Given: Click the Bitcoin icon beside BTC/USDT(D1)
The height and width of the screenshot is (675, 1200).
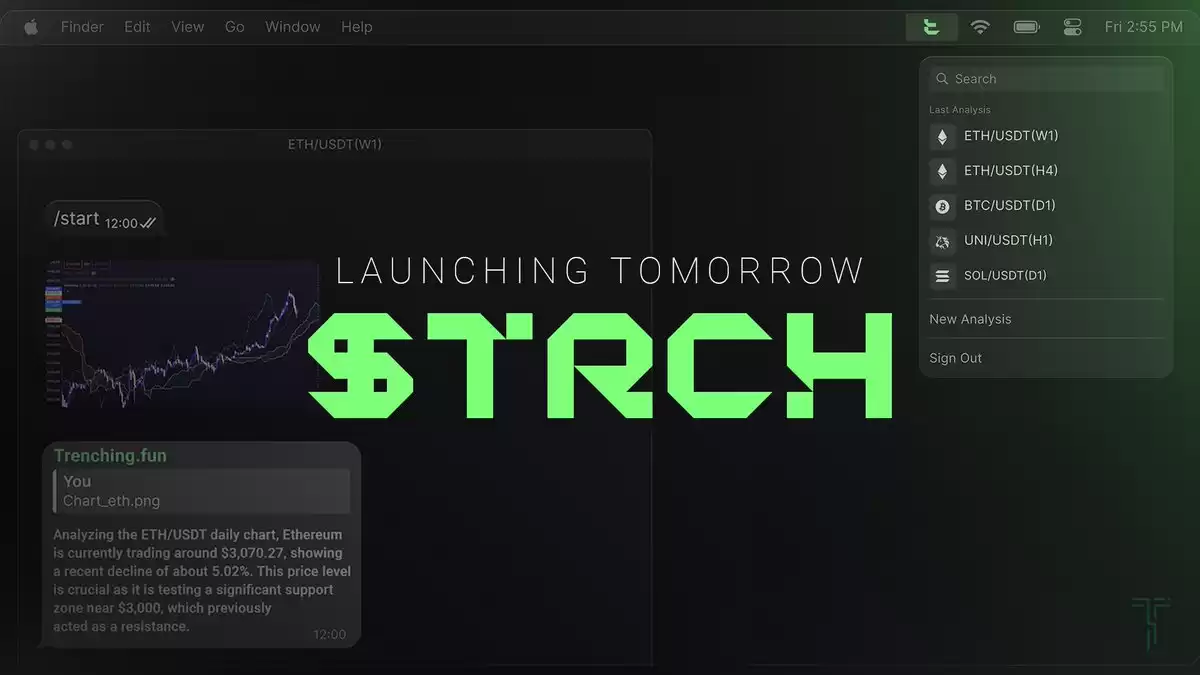Looking at the screenshot, I should point(942,206).
